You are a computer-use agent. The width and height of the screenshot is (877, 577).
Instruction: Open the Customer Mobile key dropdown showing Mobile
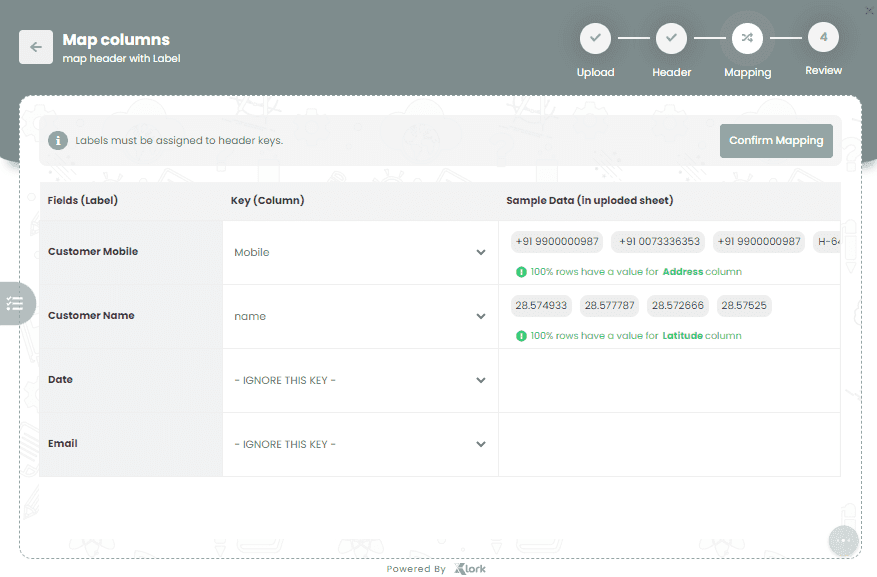click(359, 252)
